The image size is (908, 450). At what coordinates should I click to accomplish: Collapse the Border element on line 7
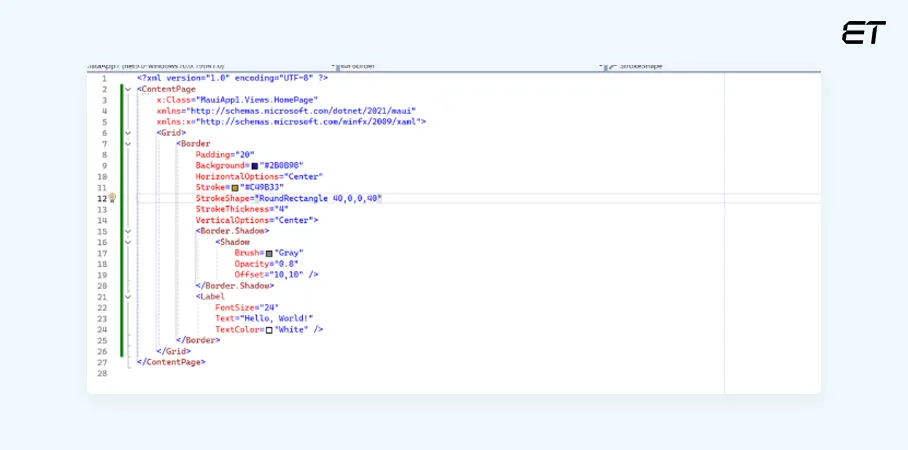pyautogui.click(x=128, y=144)
